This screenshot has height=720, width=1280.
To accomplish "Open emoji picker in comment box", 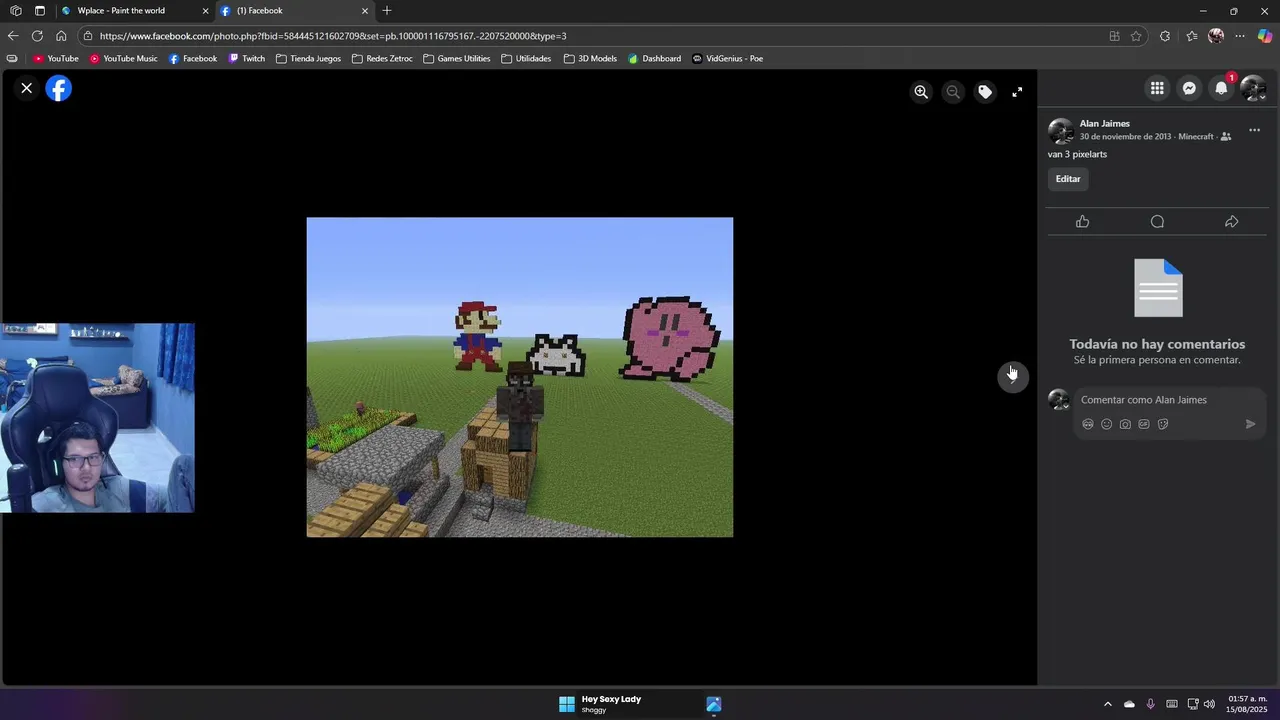I will coord(1106,424).
